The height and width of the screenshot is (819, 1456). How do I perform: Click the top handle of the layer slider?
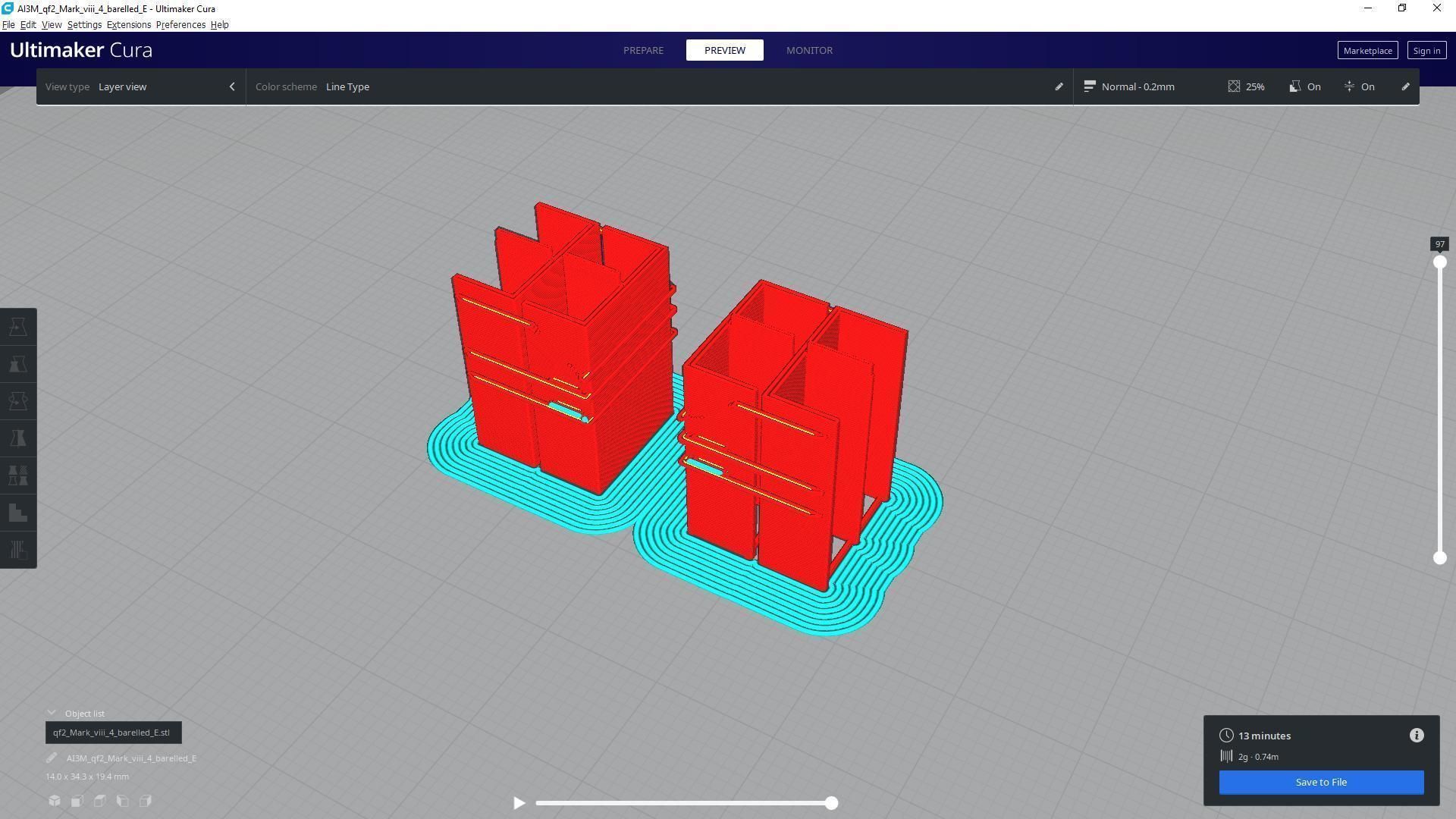[1439, 262]
